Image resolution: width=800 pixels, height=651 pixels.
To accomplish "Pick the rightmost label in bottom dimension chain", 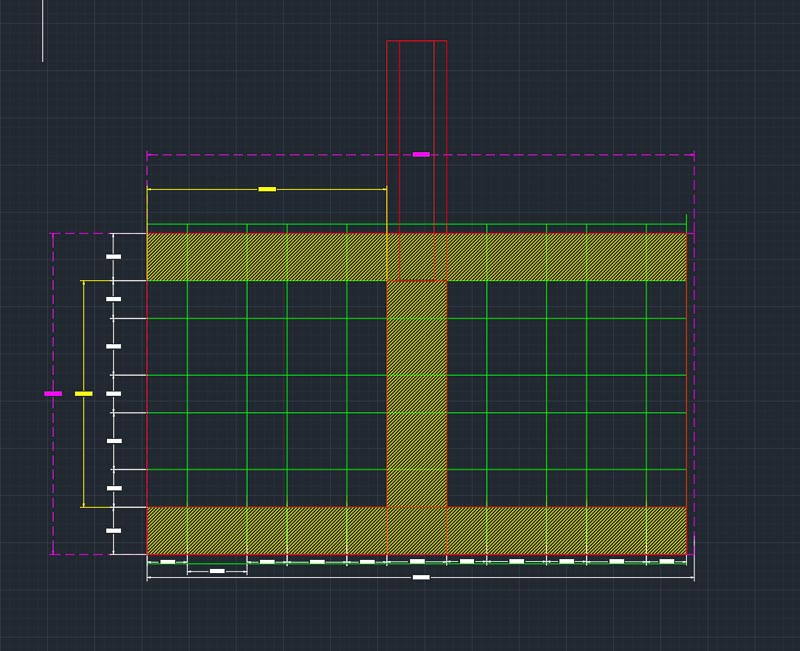I will (667, 562).
